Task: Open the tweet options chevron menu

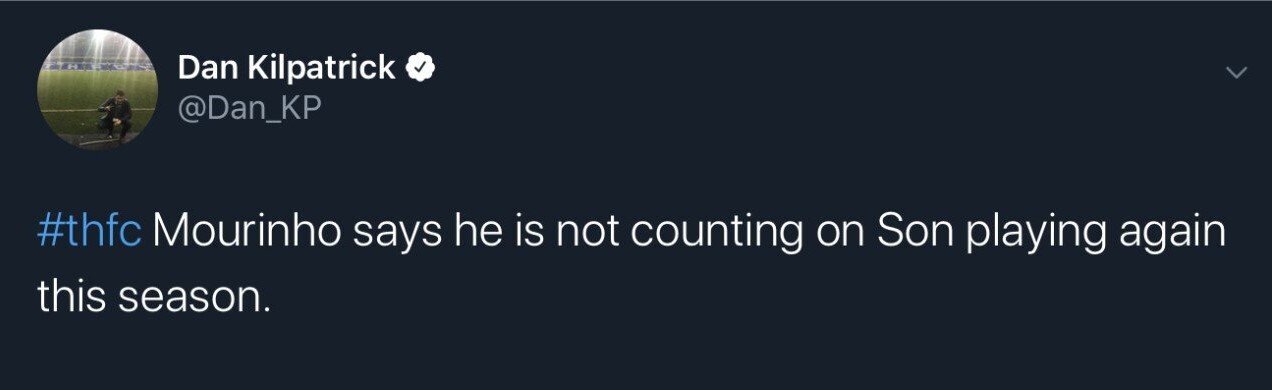Action: tap(1237, 72)
